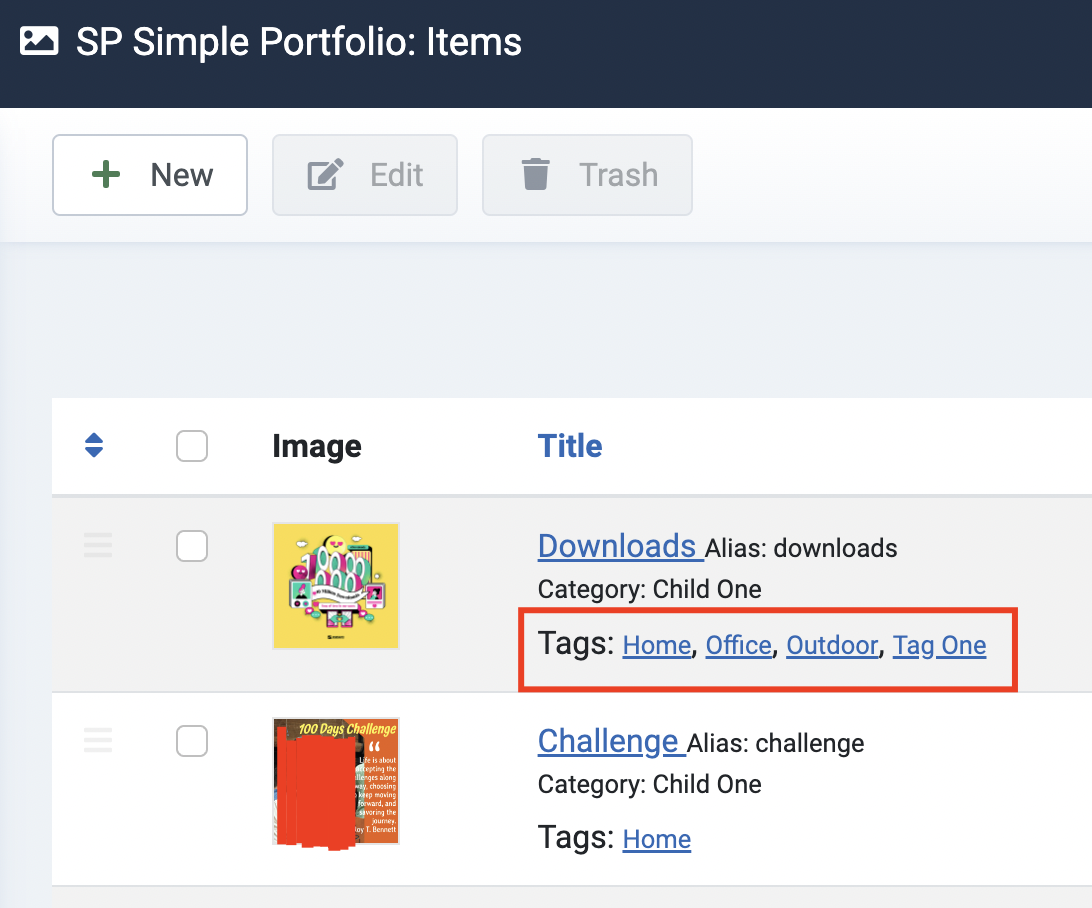Click the New button with plus icon
Image resolution: width=1092 pixels, height=908 pixels.
pyautogui.click(x=150, y=175)
